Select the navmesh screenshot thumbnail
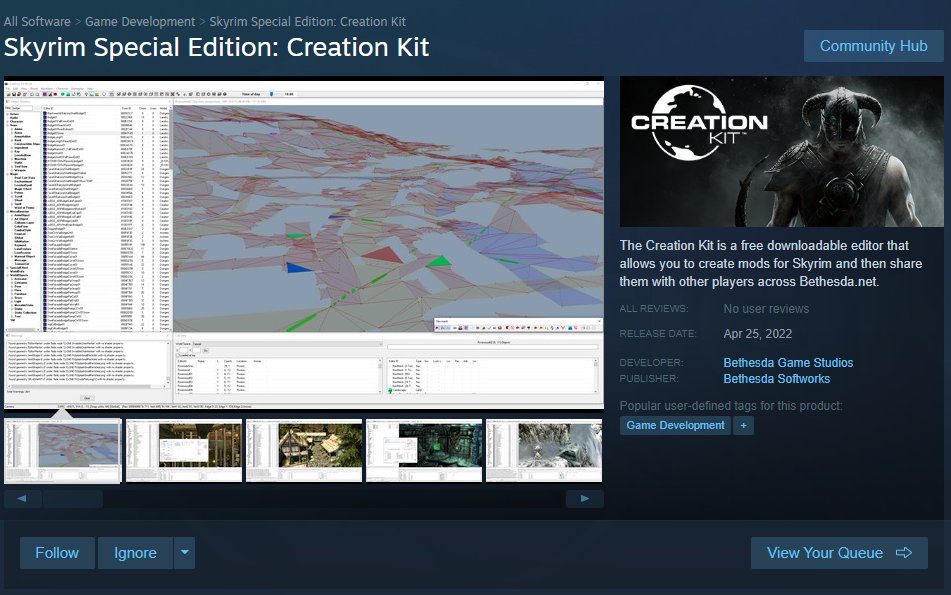This screenshot has height=595, width=951. point(63,451)
